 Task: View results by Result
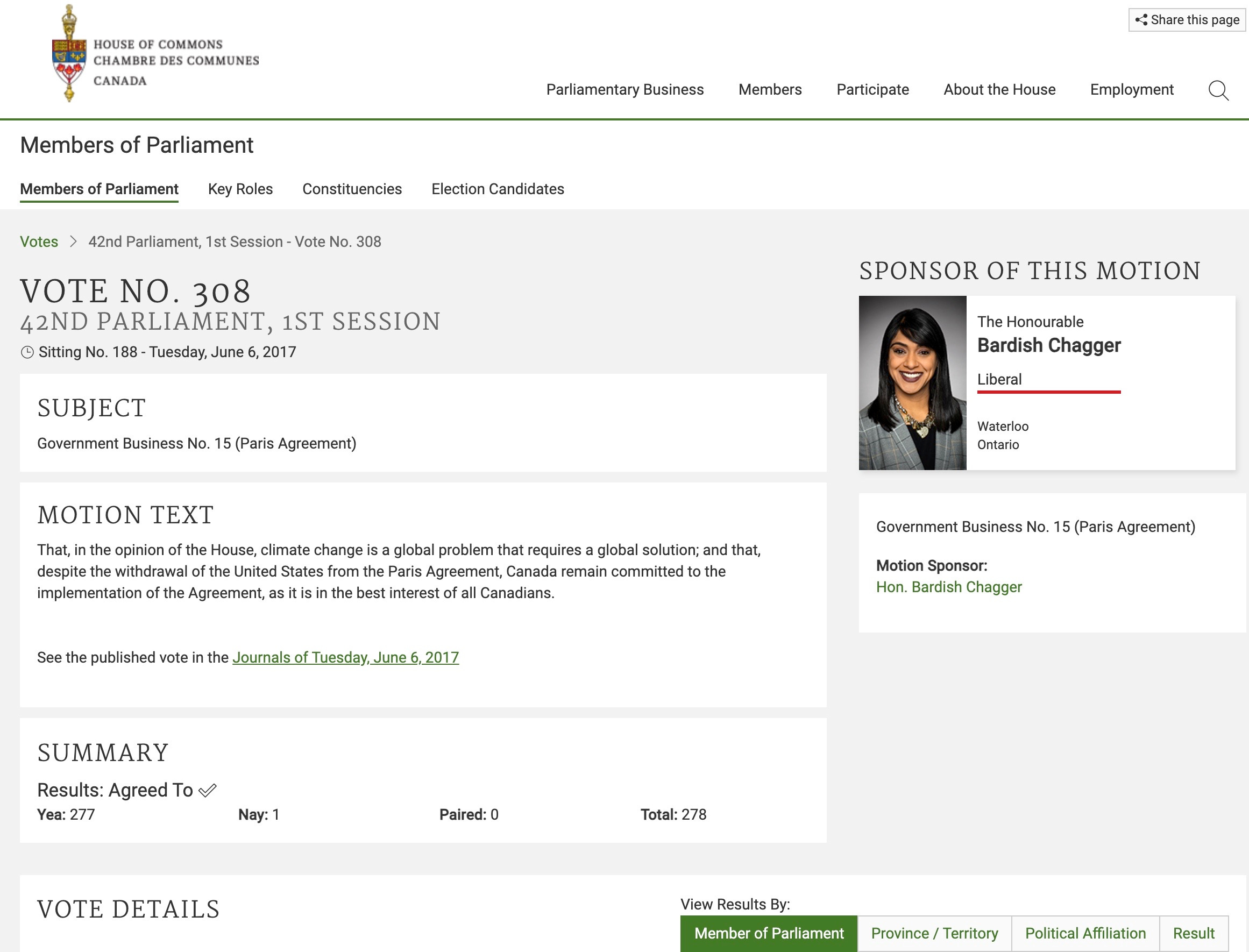pyautogui.click(x=1194, y=933)
